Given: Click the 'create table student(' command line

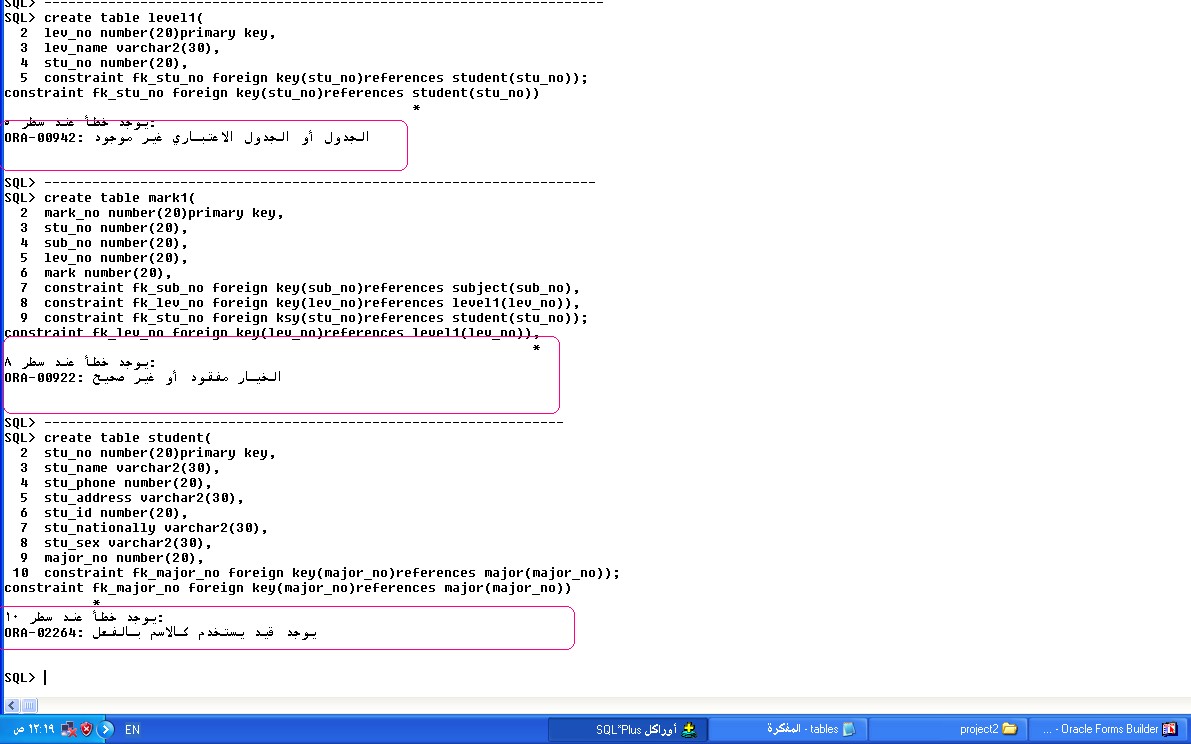Looking at the screenshot, I should (x=128, y=438).
